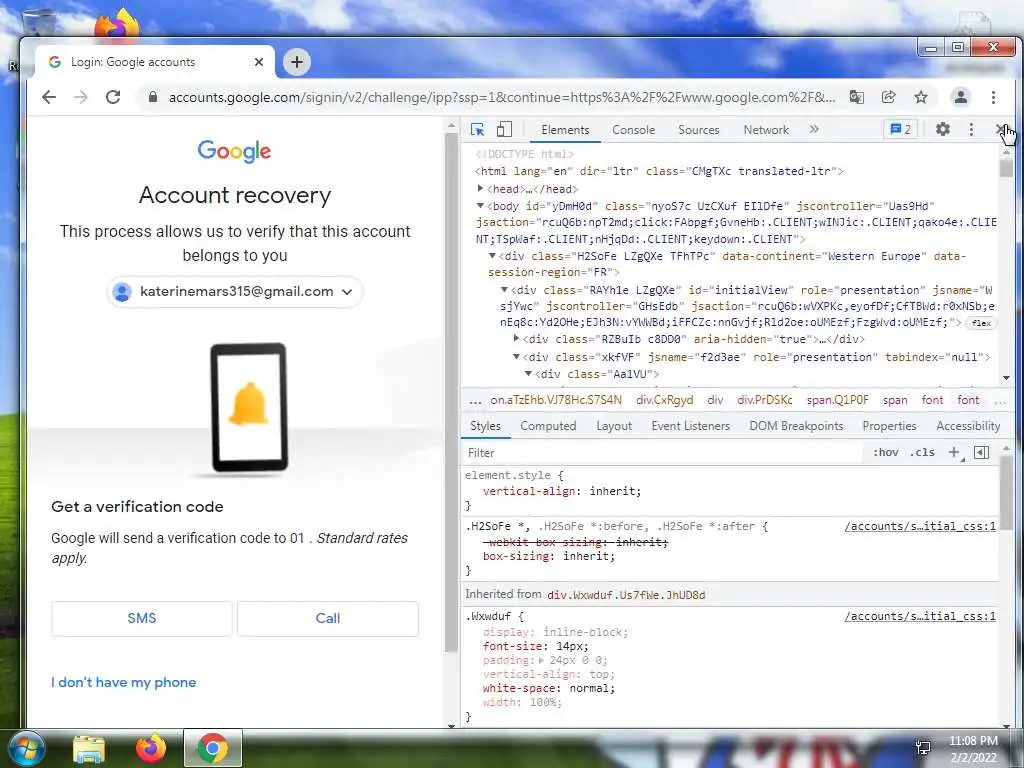Open the DOM Breakpoints tab
Screen dimensions: 1024x768
coord(796,426)
